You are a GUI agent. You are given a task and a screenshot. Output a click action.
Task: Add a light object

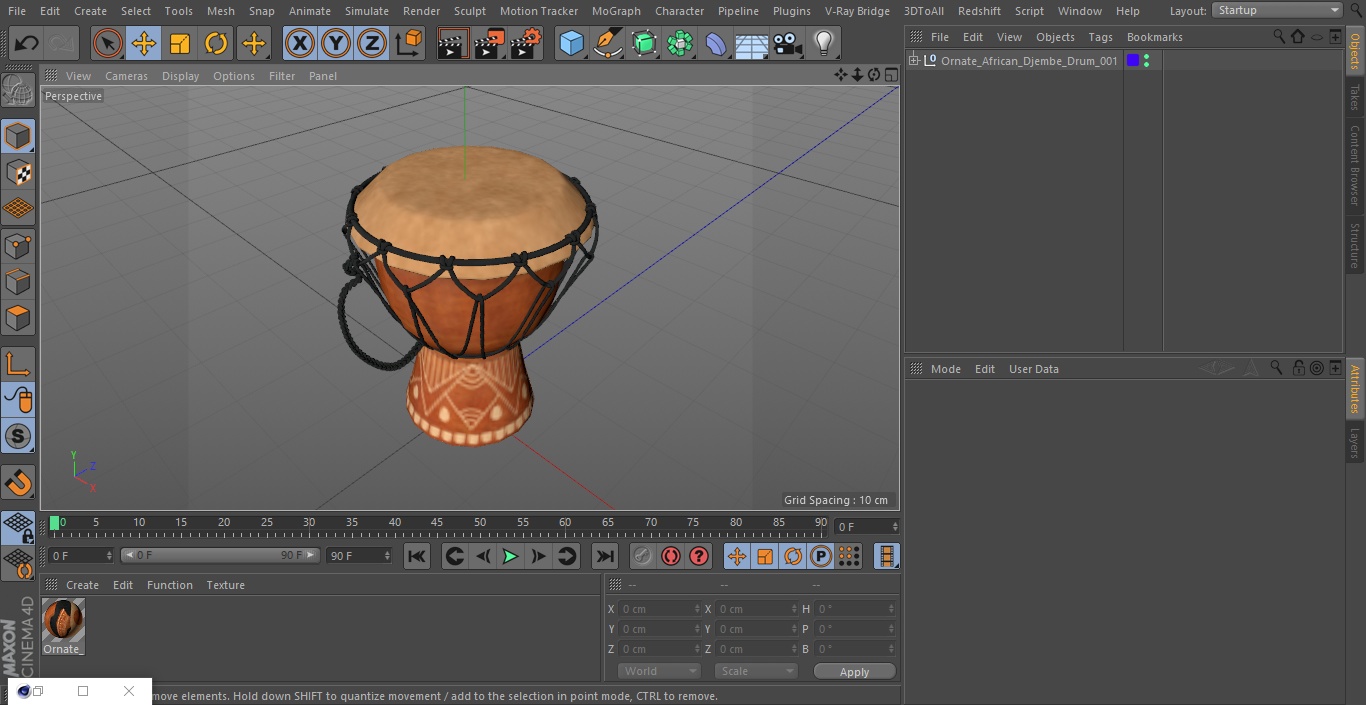click(x=824, y=44)
